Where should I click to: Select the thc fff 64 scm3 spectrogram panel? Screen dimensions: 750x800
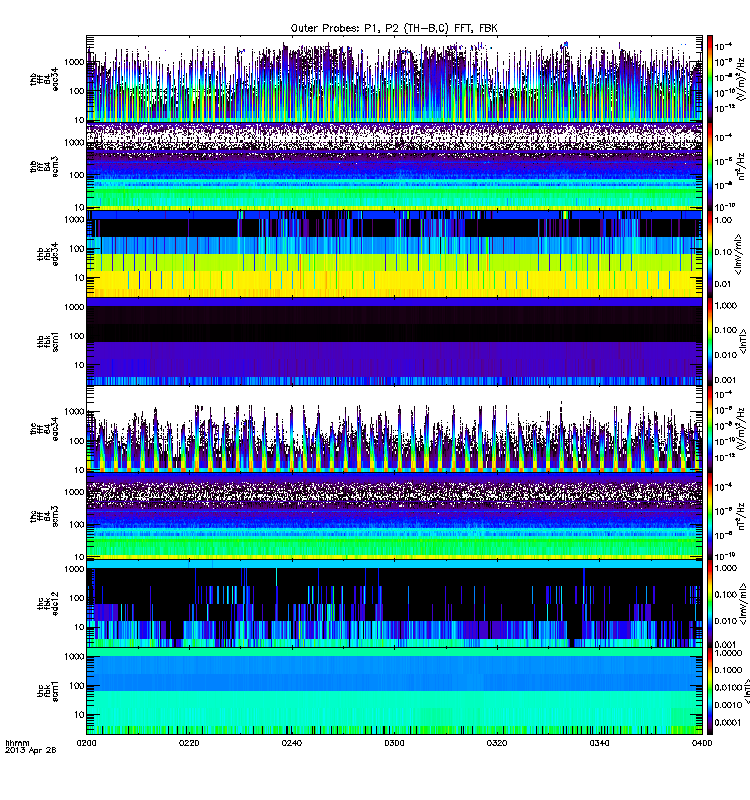point(394,516)
